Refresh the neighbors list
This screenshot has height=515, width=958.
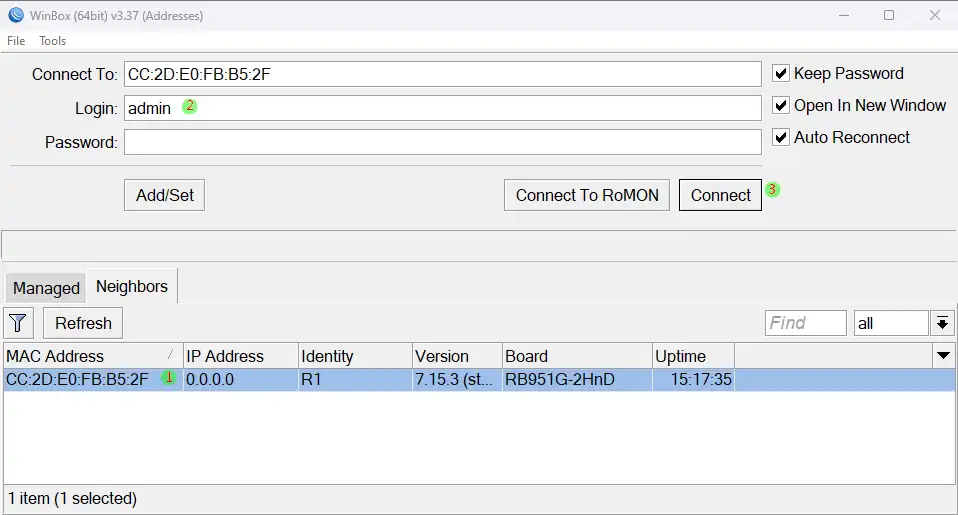click(x=83, y=323)
